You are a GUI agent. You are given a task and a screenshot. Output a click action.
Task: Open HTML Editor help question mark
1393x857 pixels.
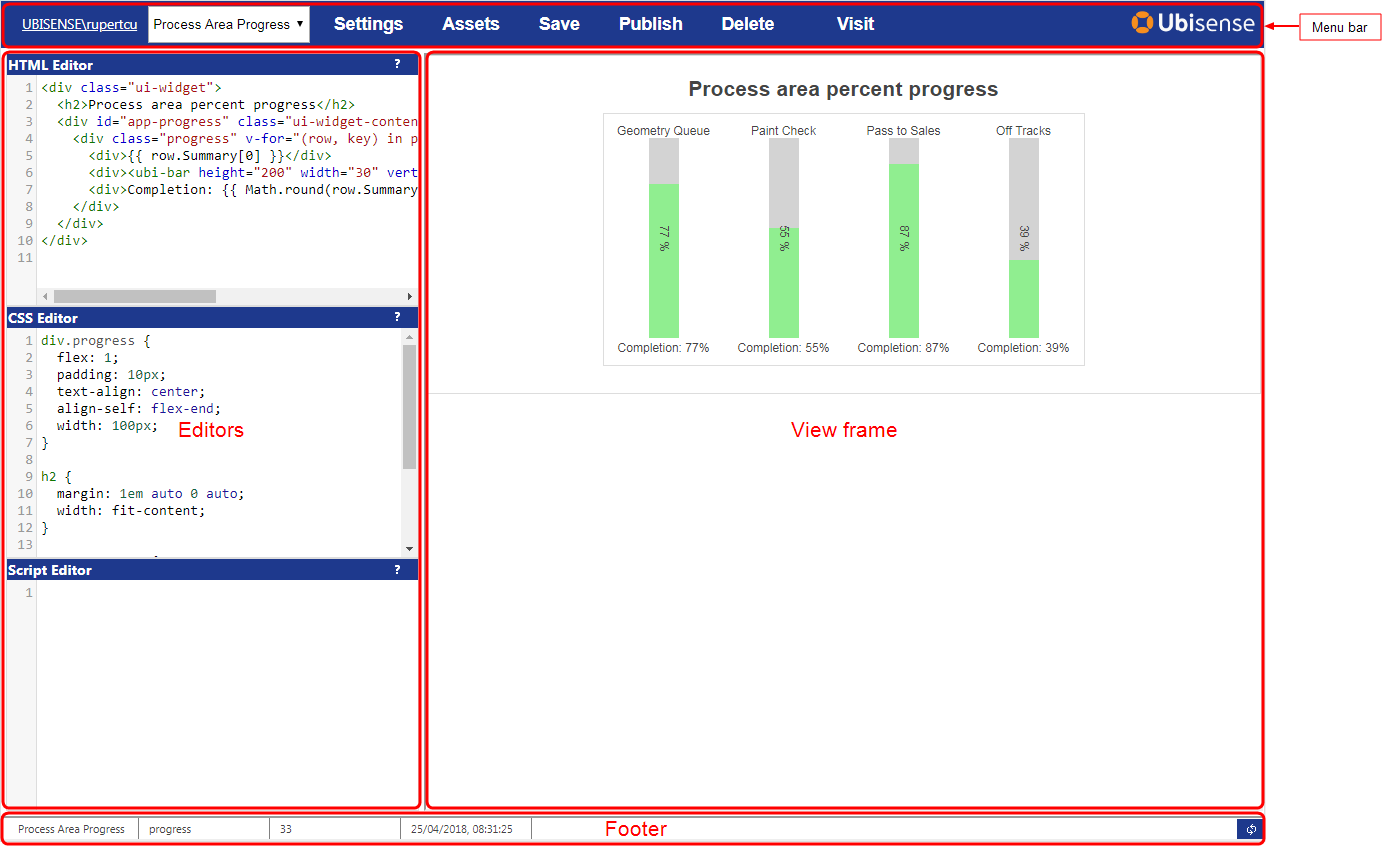[397, 64]
